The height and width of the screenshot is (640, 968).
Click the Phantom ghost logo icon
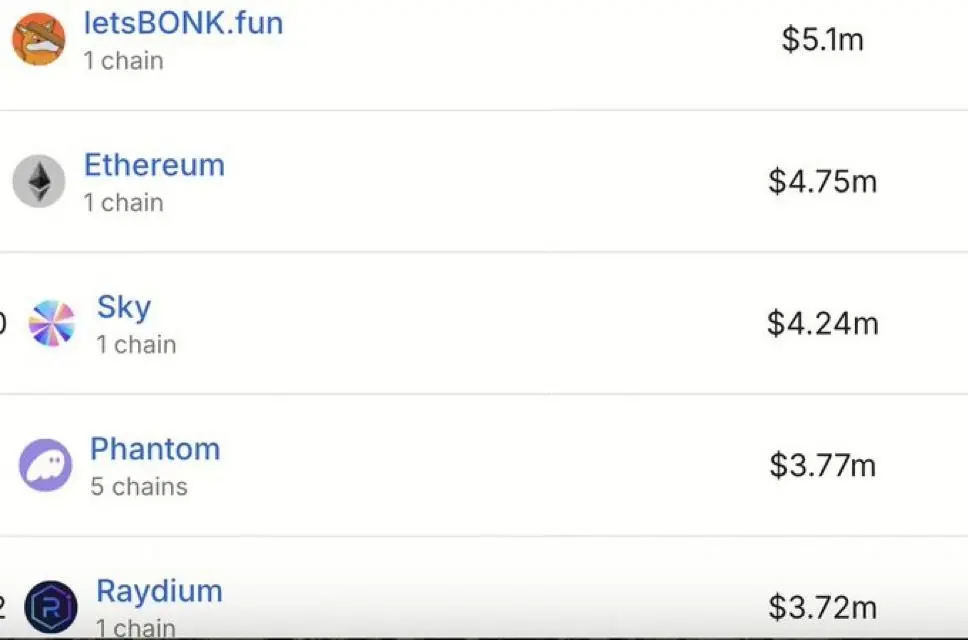coord(45,465)
